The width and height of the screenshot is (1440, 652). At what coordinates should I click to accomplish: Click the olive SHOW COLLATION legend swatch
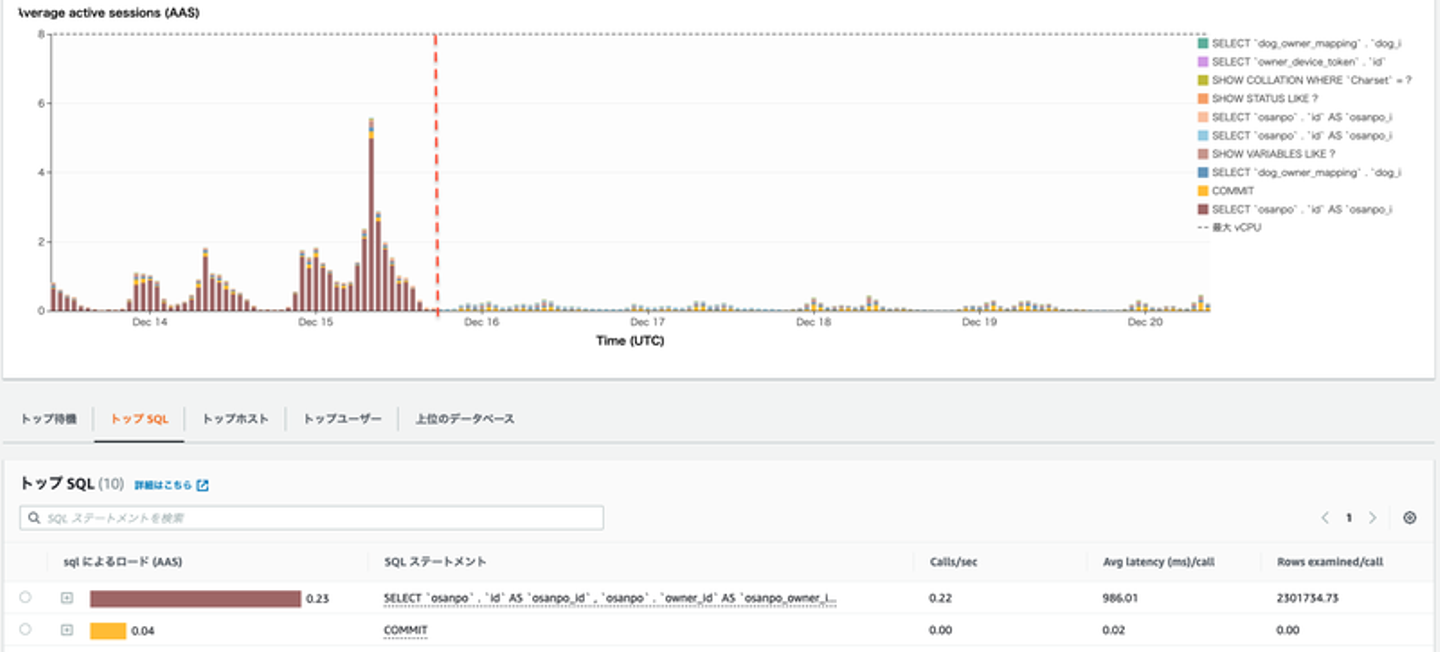tap(1203, 80)
